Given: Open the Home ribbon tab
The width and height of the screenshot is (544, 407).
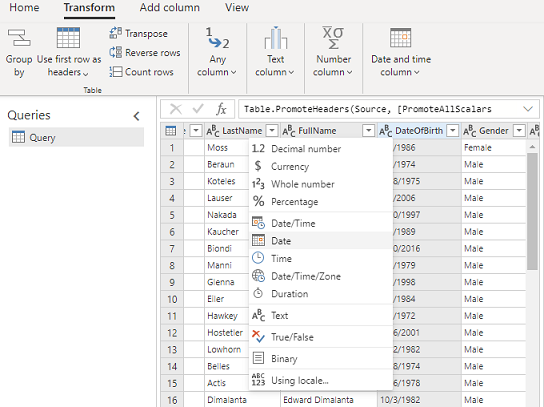Looking at the screenshot, I should (x=24, y=8).
